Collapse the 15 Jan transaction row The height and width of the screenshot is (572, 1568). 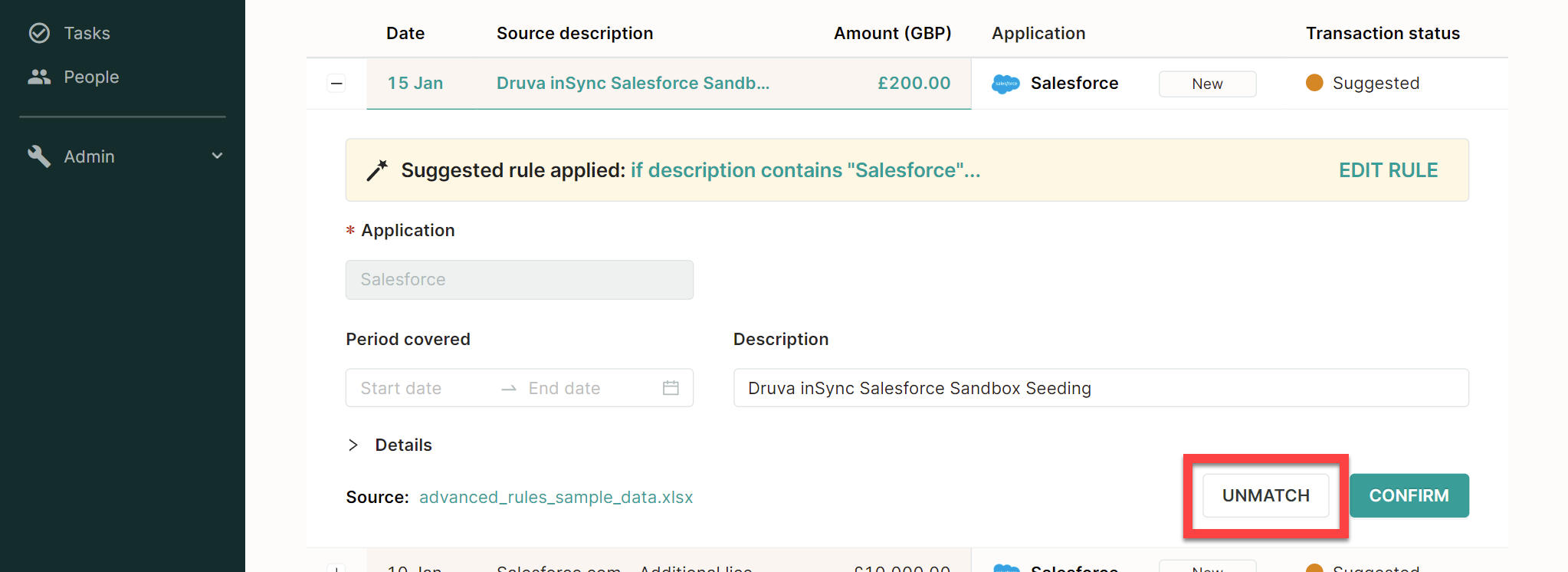click(x=336, y=83)
